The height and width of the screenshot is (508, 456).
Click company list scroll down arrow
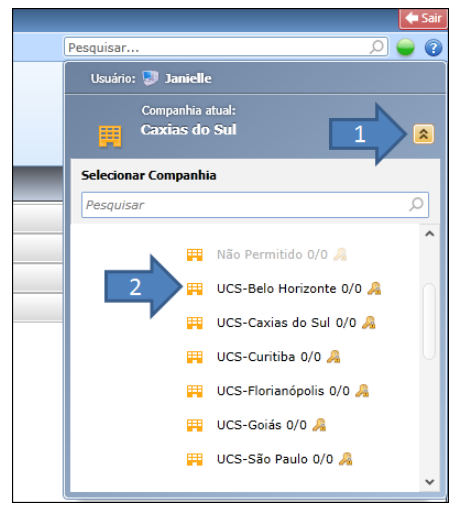click(430, 482)
